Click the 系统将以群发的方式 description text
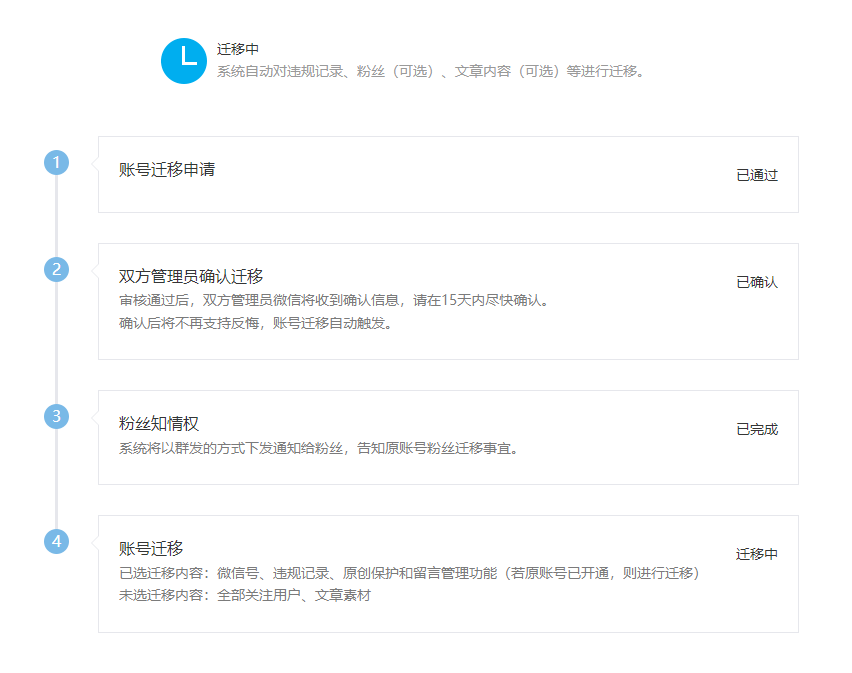The width and height of the screenshot is (852, 673). (318, 448)
